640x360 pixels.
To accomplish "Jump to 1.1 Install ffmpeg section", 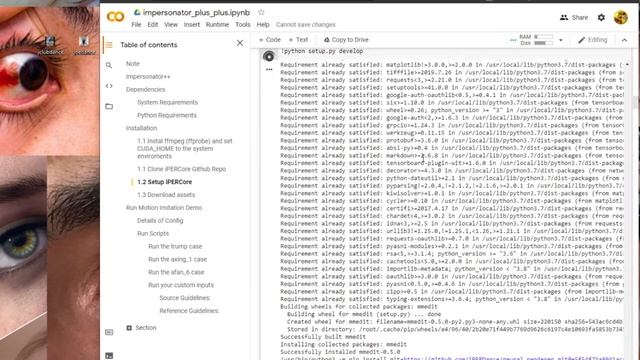I will pos(185,149).
